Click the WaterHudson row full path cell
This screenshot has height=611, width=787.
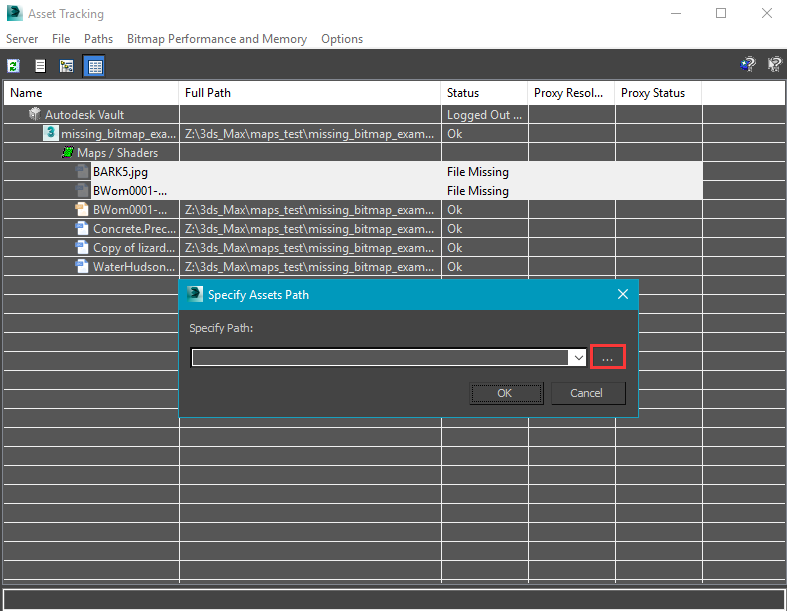pyautogui.click(x=310, y=267)
